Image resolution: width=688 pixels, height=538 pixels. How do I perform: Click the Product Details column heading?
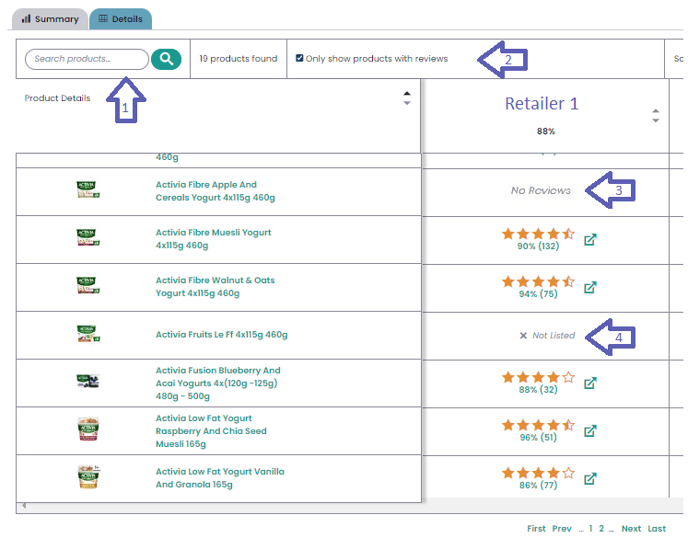57,98
